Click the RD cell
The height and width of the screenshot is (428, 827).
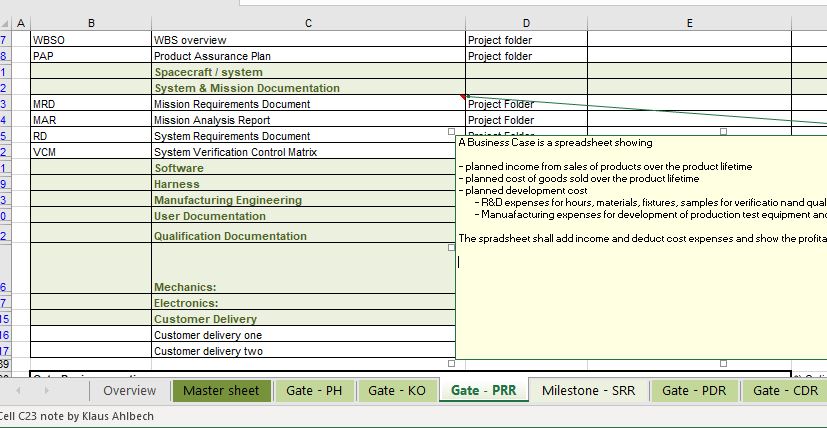coord(91,136)
